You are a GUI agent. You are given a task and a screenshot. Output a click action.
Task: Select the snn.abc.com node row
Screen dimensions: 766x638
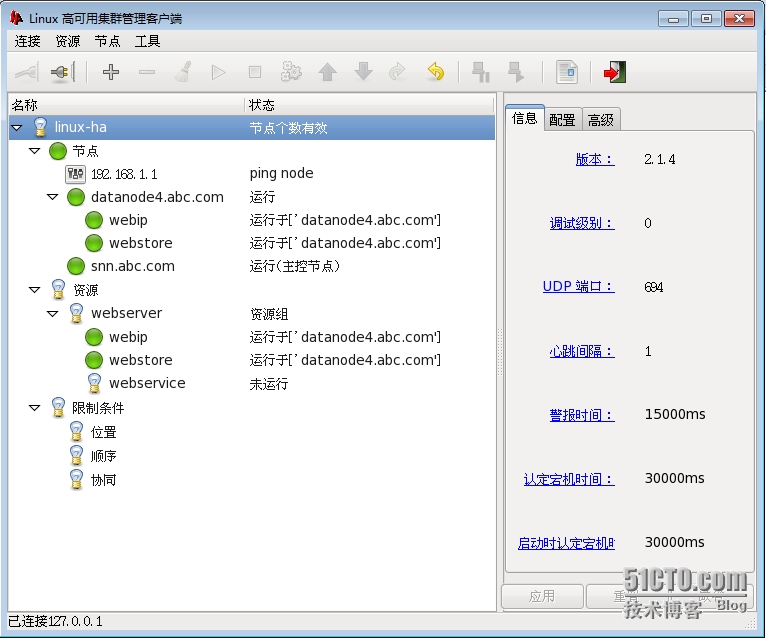(x=252, y=266)
